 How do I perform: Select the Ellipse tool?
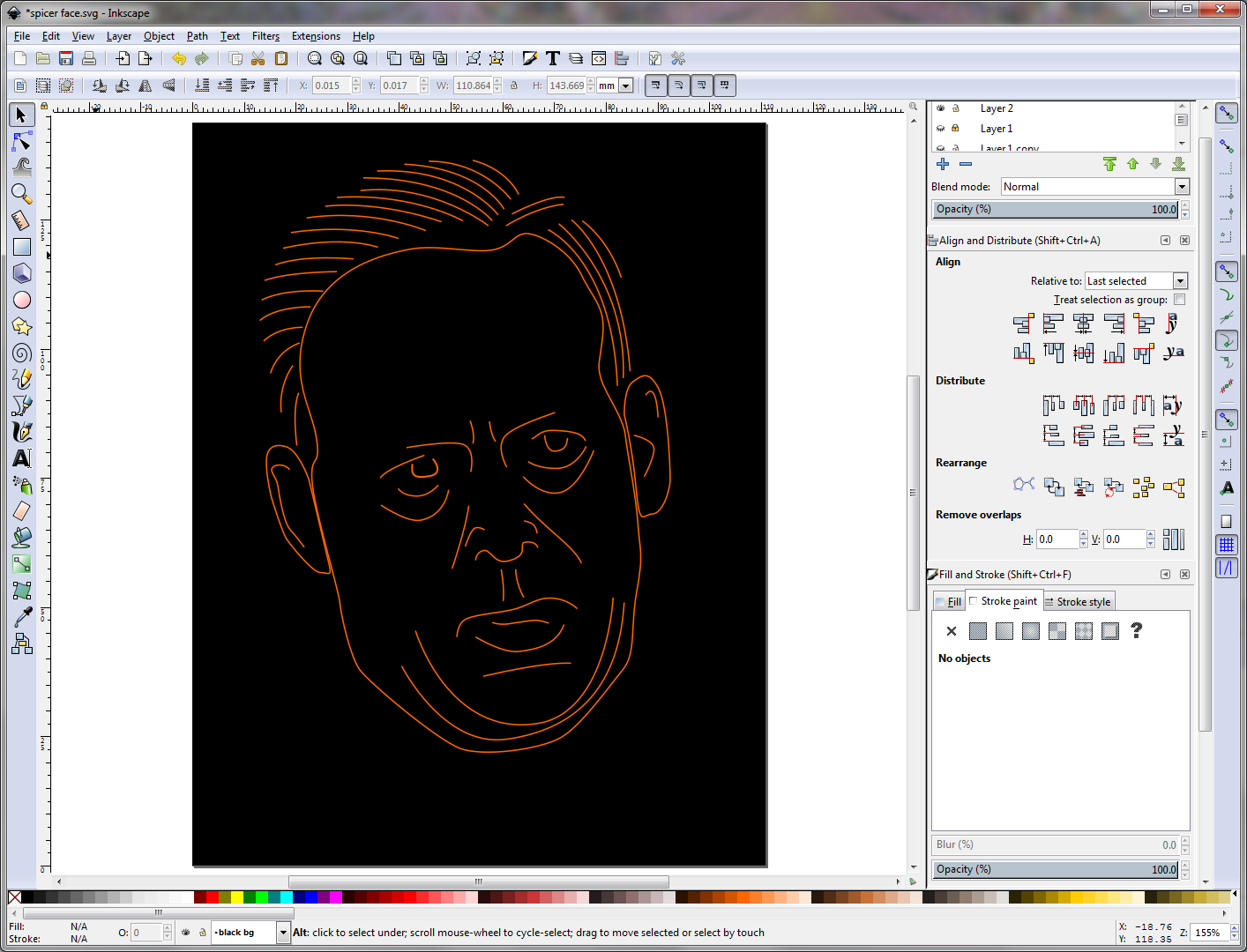pyautogui.click(x=22, y=300)
